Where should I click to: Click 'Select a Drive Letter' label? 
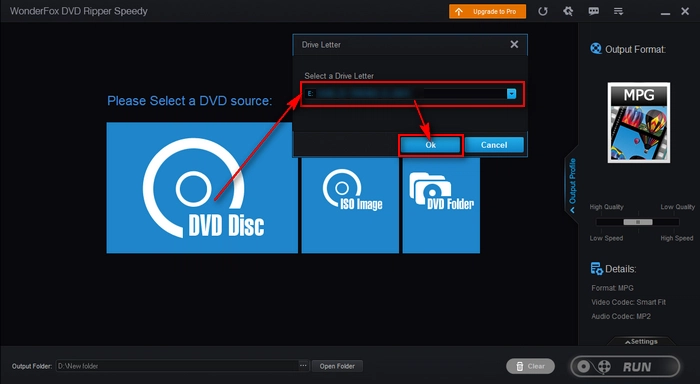(x=339, y=76)
